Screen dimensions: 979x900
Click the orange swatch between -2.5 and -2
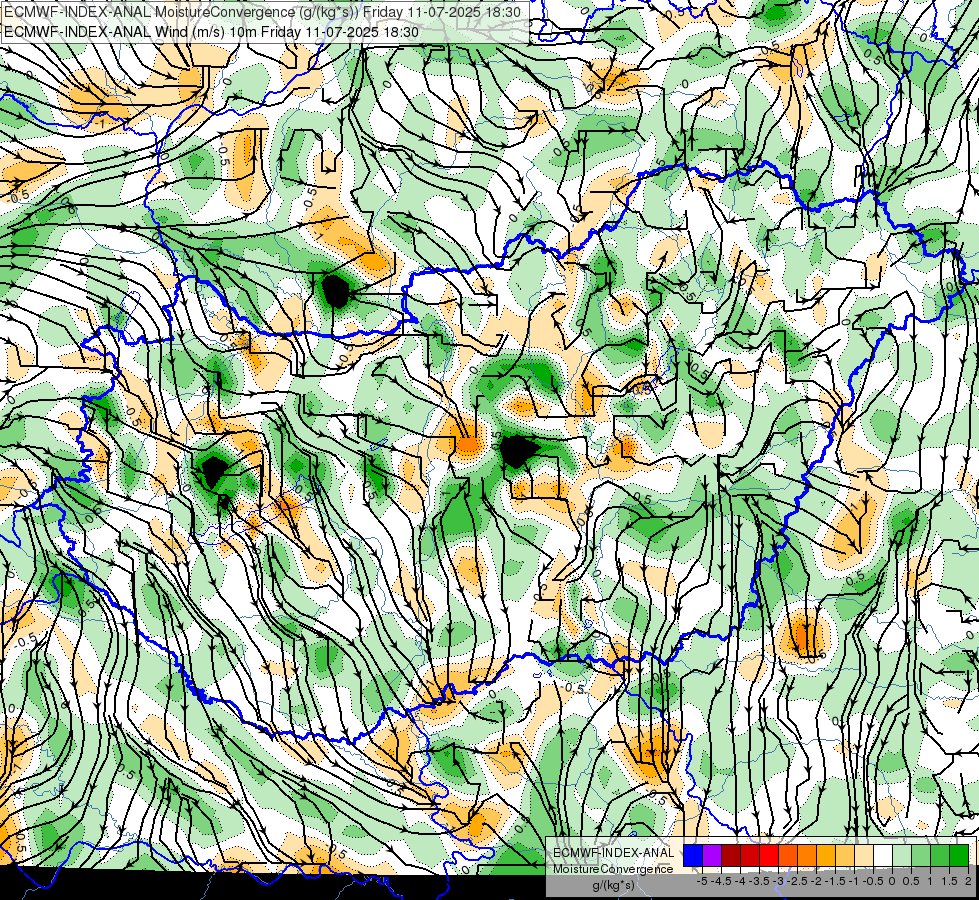pyautogui.click(x=807, y=855)
